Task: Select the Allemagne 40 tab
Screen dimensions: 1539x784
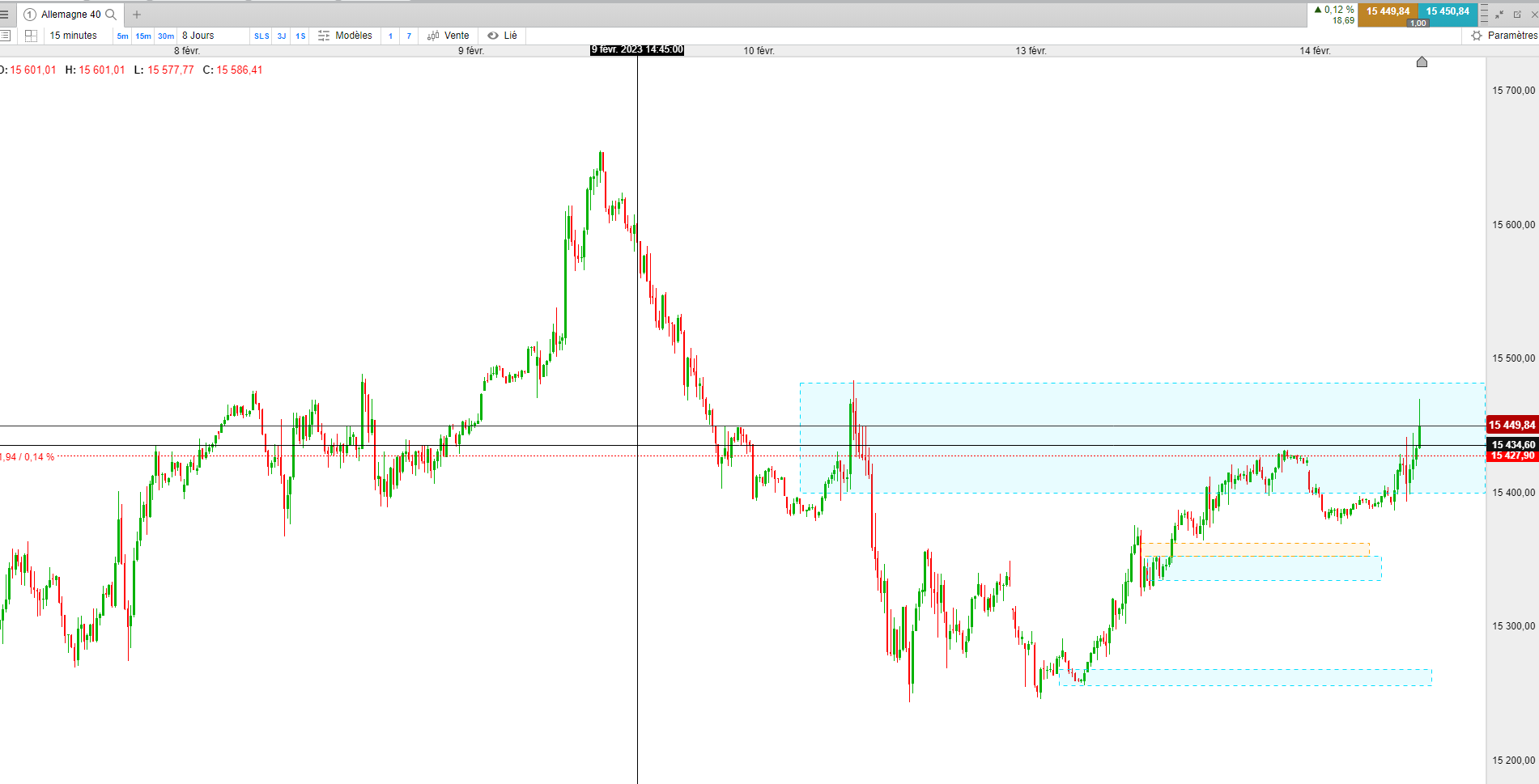Action: coord(71,15)
